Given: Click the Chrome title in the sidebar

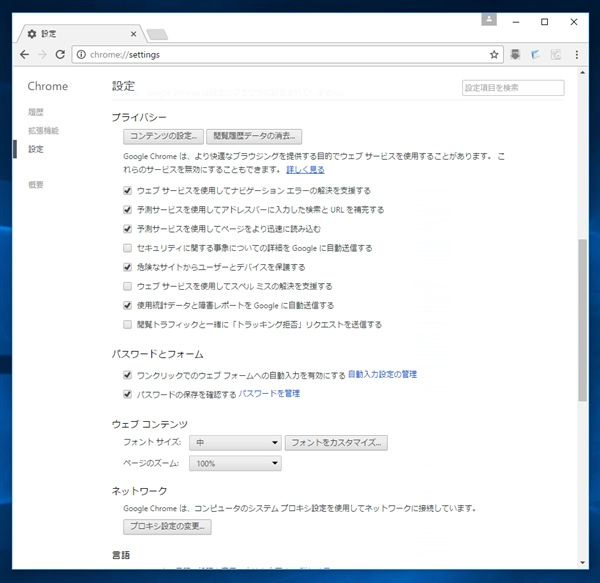Looking at the screenshot, I should tap(47, 86).
